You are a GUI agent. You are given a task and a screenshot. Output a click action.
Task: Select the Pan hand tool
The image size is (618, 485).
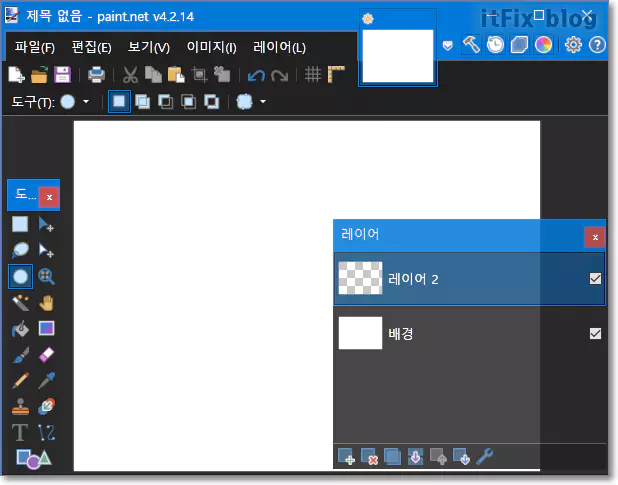(46, 303)
